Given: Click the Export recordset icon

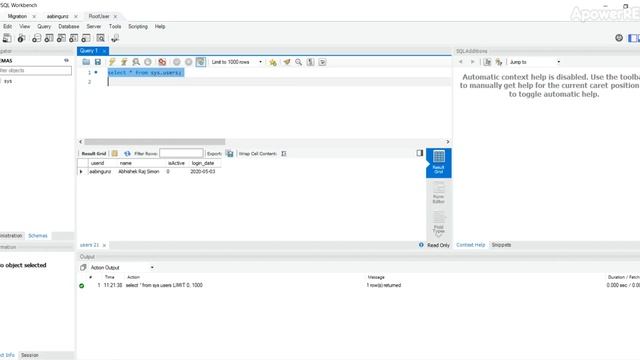Looking at the screenshot, I should click(x=230, y=153).
